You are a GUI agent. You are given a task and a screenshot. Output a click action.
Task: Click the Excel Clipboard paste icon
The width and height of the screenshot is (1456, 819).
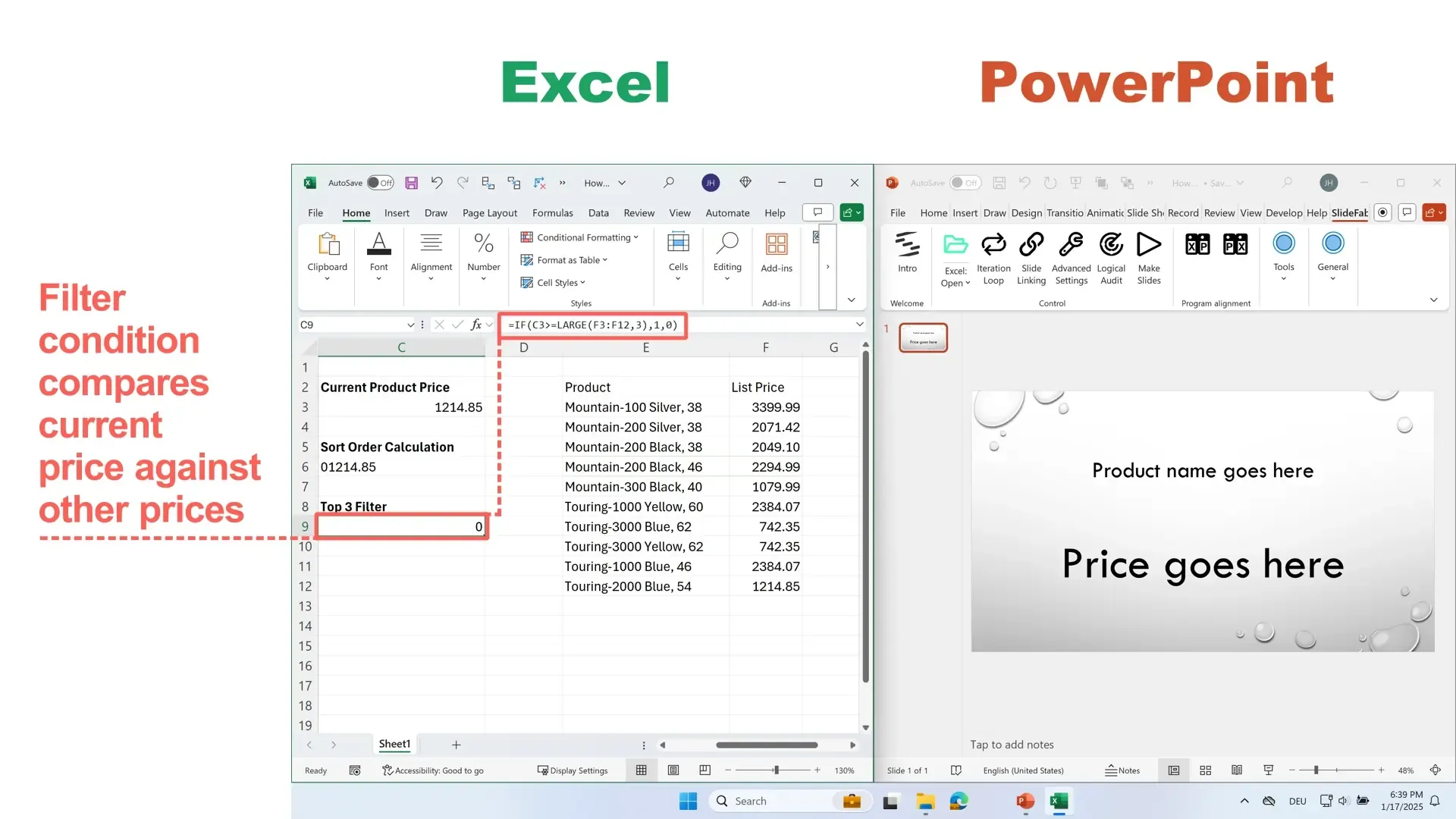pos(328,244)
